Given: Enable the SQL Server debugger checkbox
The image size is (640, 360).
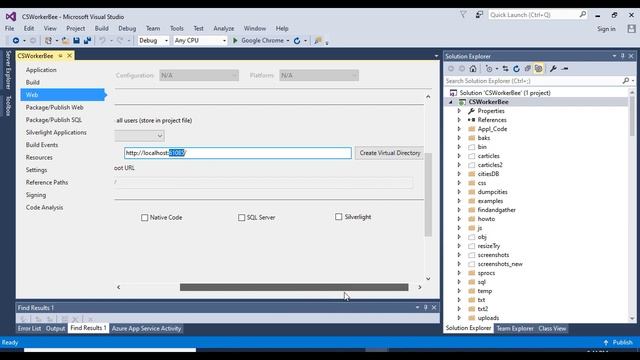Looking at the screenshot, I should [242, 218].
